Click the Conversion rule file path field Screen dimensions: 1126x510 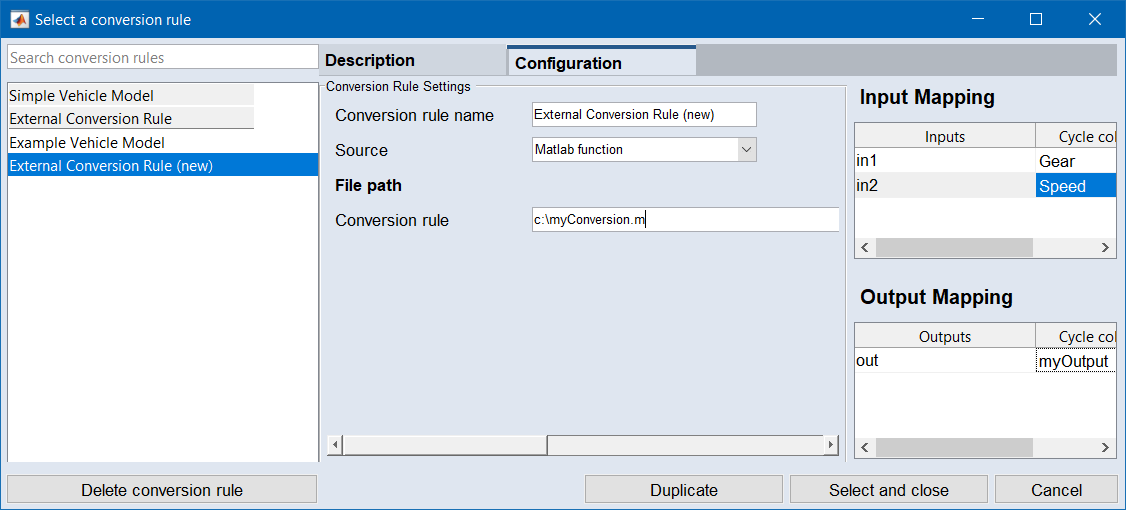tap(685, 220)
